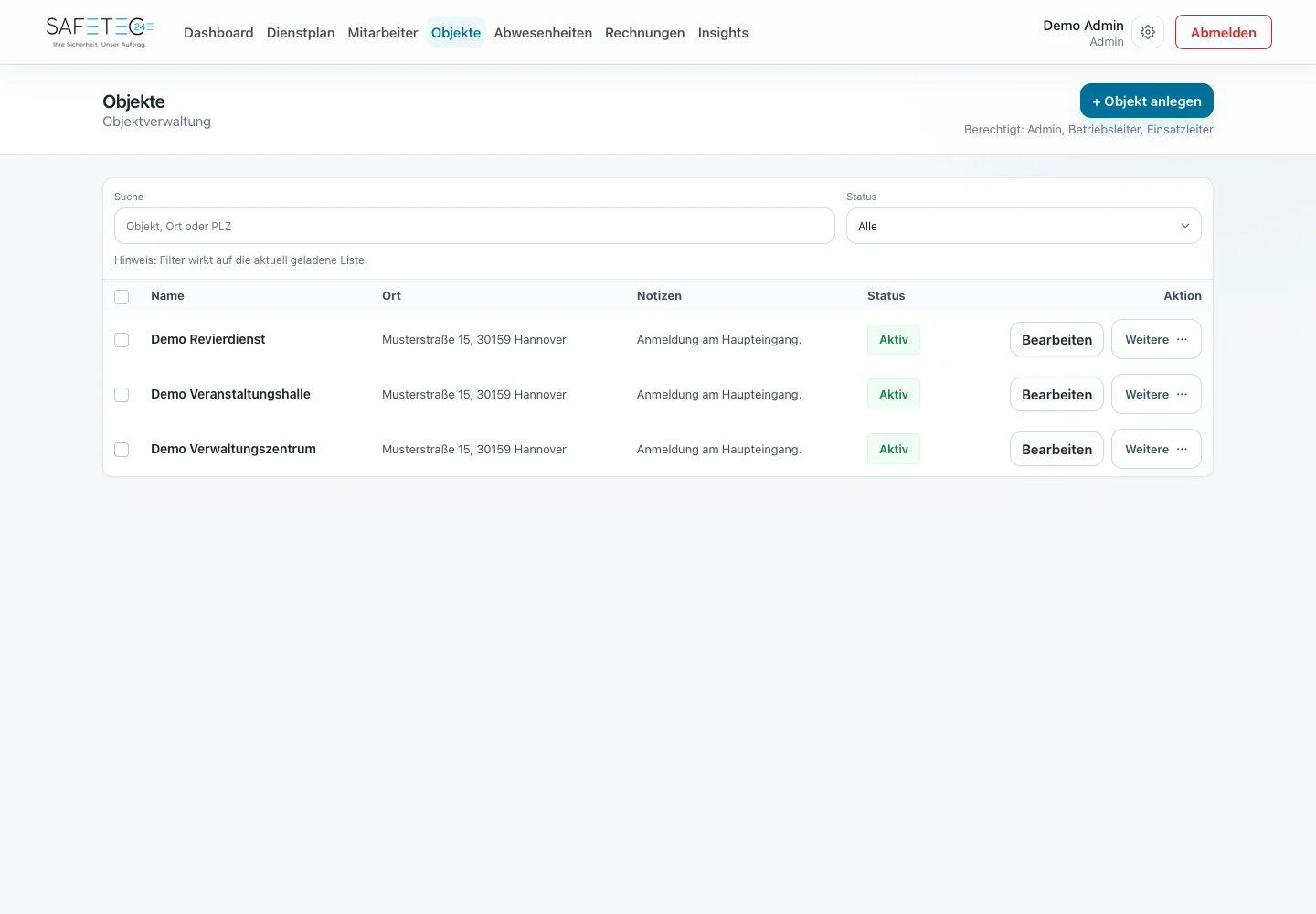This screenshot has width=1316, height=914.
Task: Click the Demo Admin user name
Action: (x=1083, y=26)
